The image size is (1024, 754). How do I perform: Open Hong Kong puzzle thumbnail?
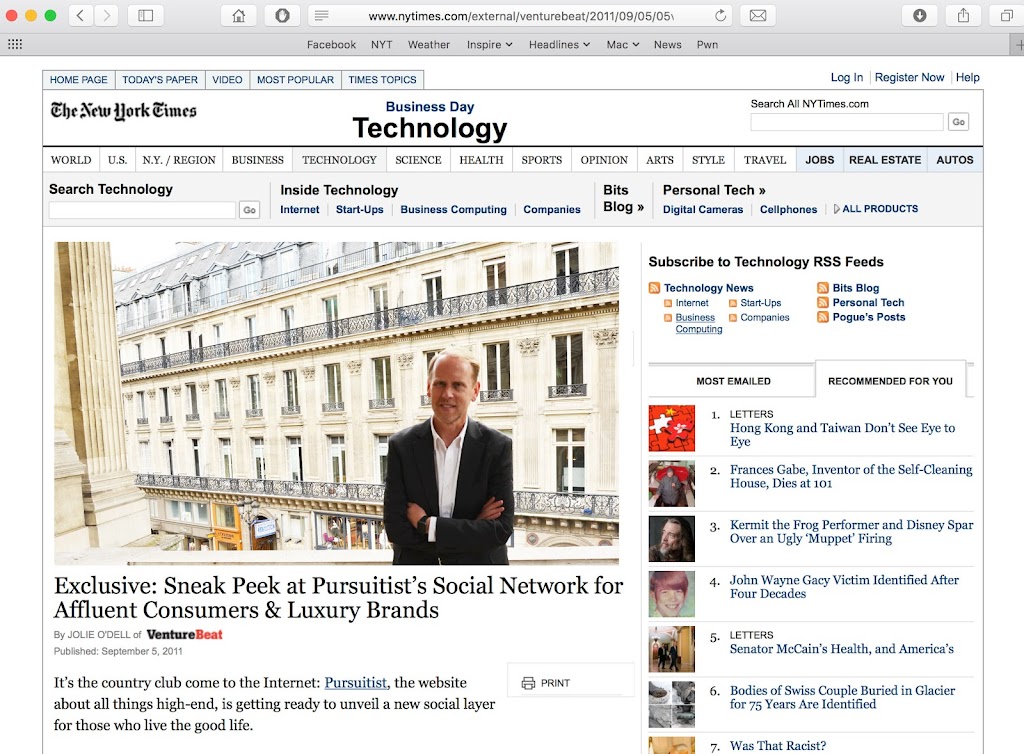(x=671, y=428)
